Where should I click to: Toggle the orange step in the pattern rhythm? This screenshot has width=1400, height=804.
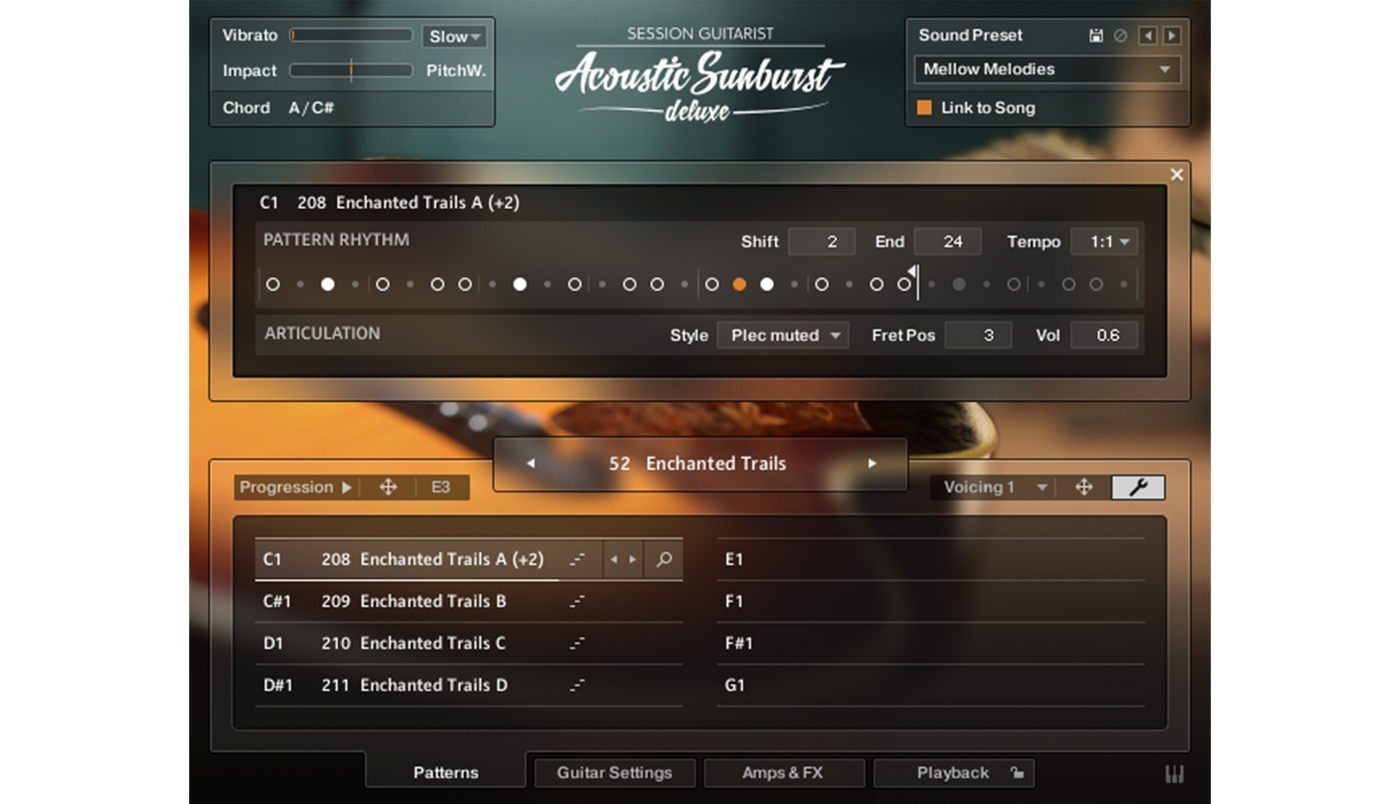[x=739, y=284]
